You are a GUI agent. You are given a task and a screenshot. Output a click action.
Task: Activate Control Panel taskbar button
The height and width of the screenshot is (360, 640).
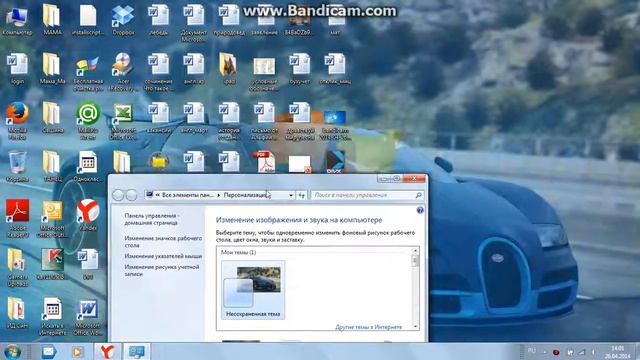[x=136, y=351]
